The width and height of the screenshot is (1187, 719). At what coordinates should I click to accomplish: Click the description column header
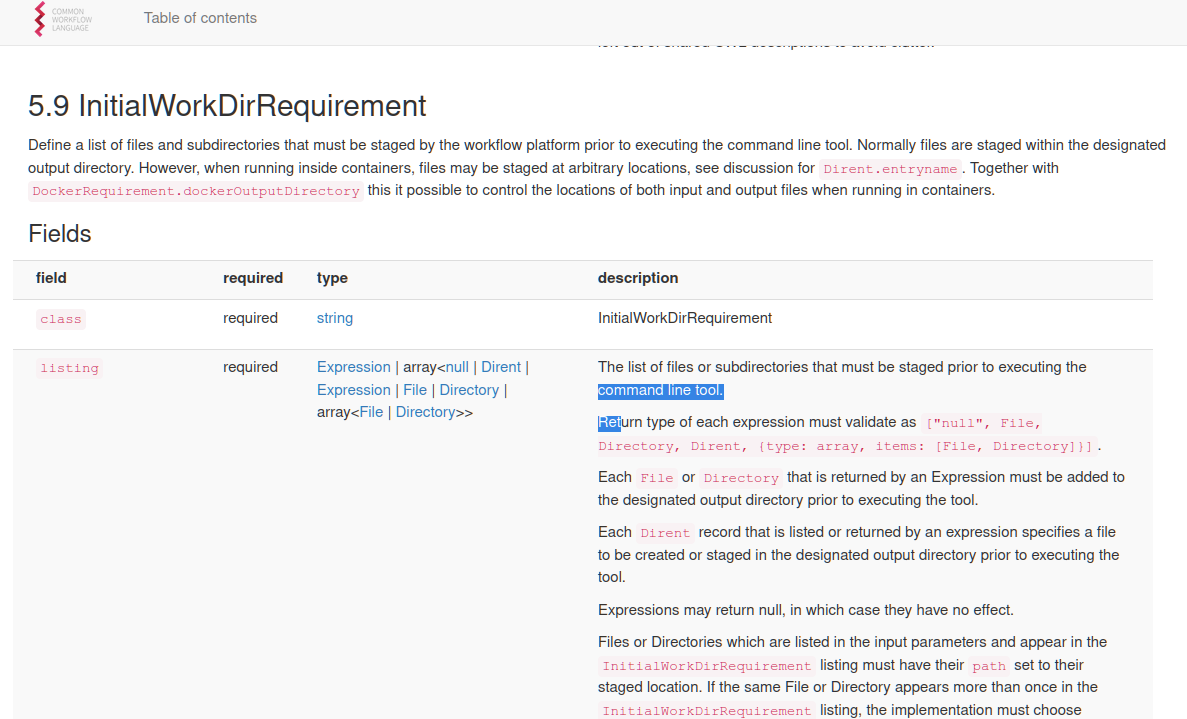coord(638,278)
